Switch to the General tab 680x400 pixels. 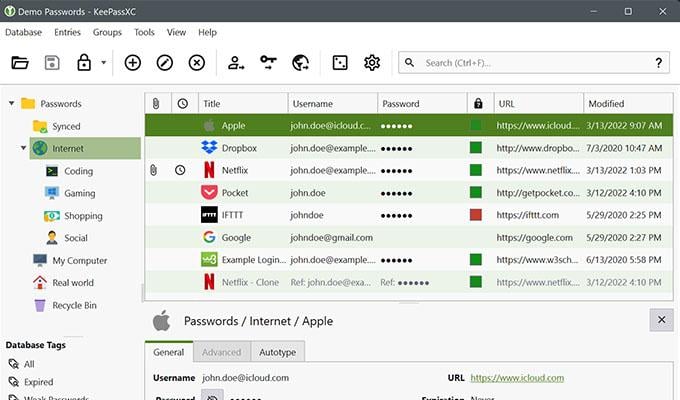pos(169,352)
